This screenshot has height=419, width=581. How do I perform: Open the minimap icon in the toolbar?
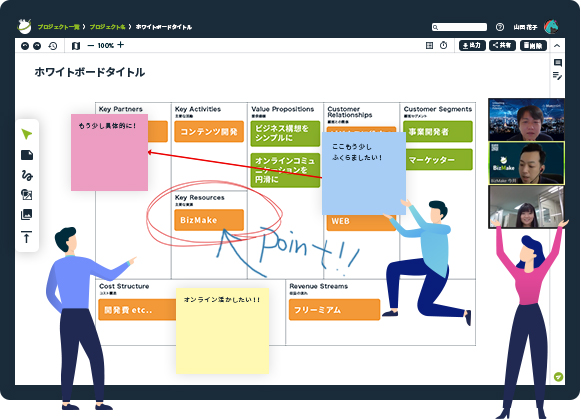(x=76, y=46)
